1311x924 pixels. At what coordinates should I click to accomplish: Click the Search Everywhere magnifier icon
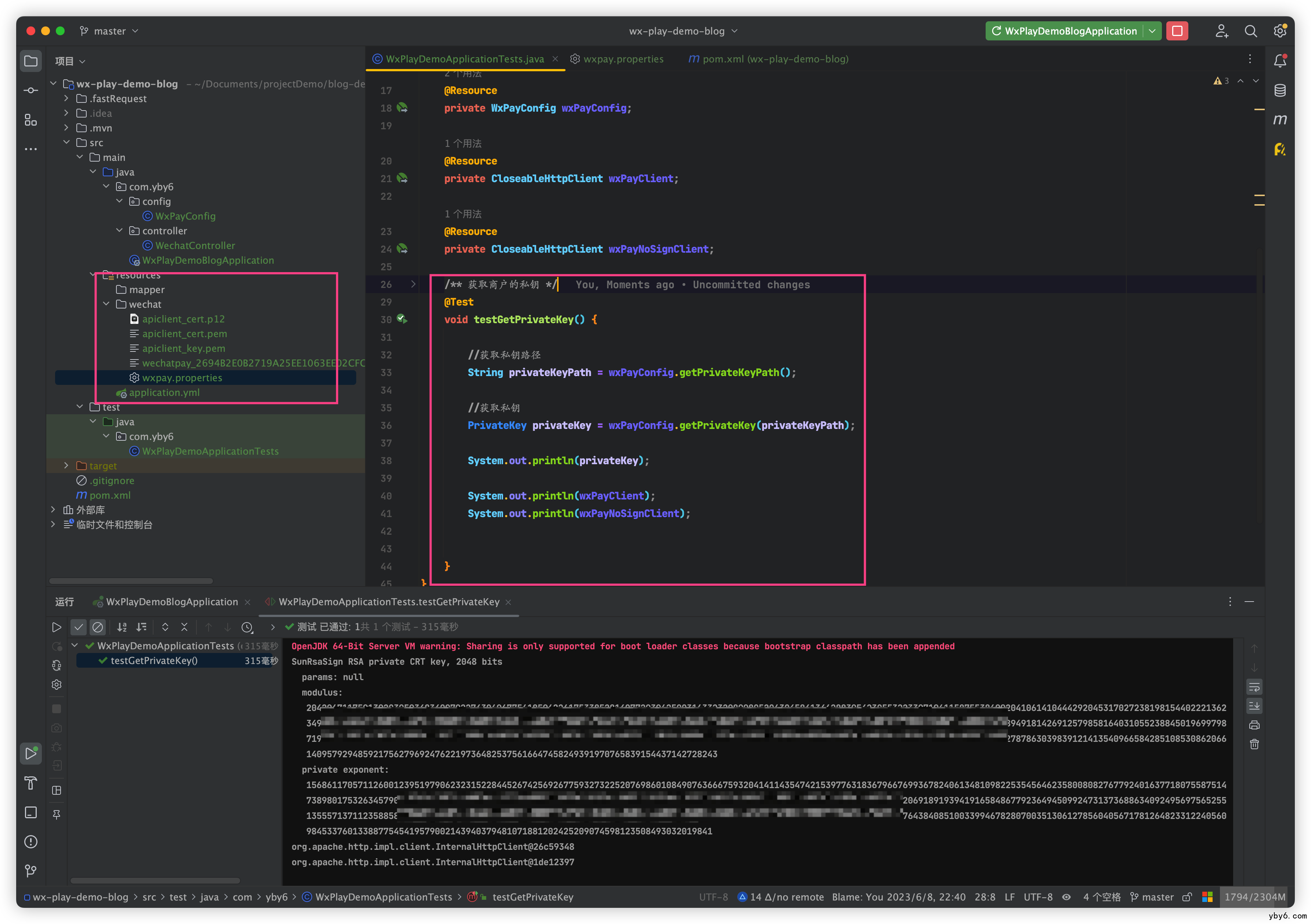pyautogui.click(x=1250, y=32)
